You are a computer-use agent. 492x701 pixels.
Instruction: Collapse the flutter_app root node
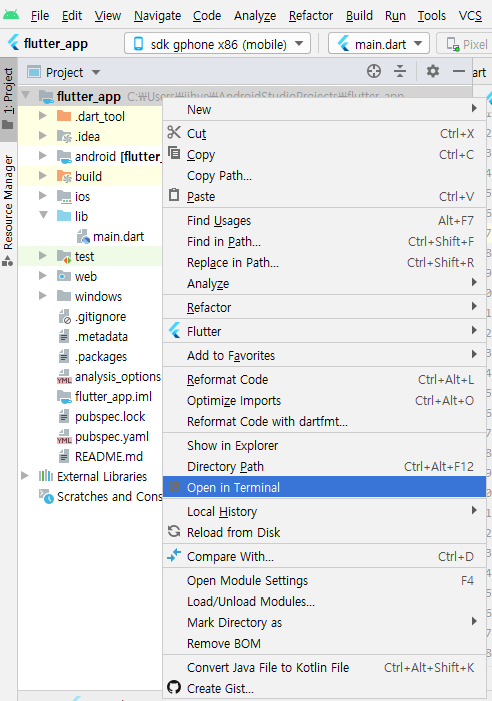click(25, 95)
